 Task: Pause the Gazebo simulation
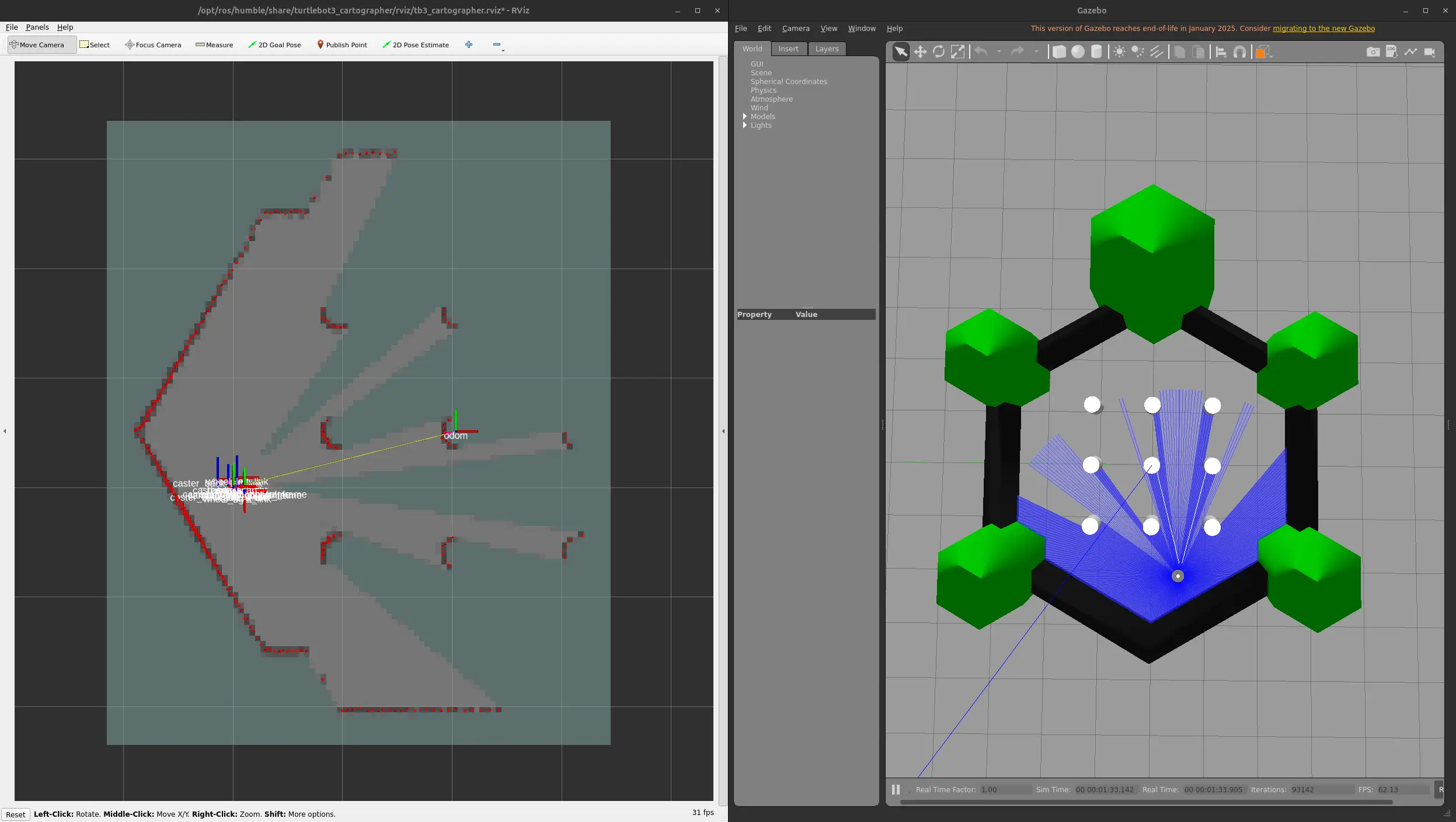(896, 789)
